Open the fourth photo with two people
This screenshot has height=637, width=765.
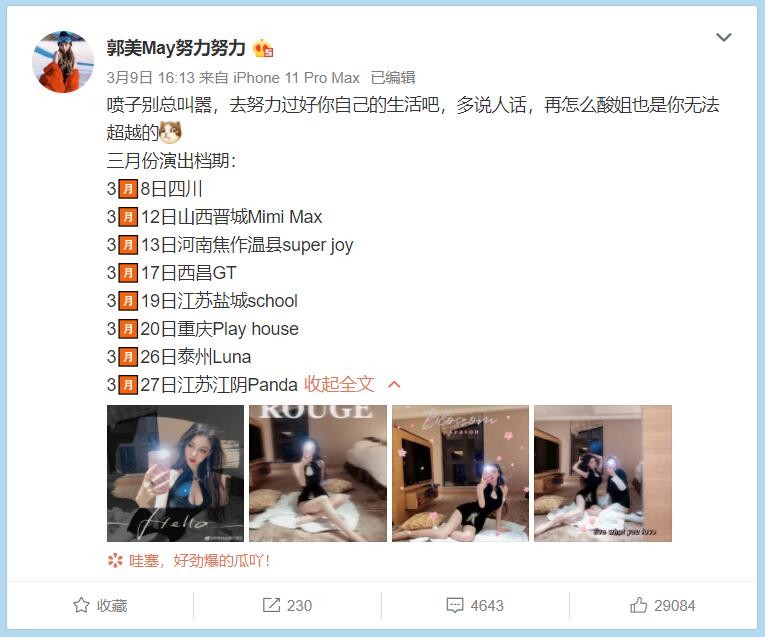click(x=603, y=473)
